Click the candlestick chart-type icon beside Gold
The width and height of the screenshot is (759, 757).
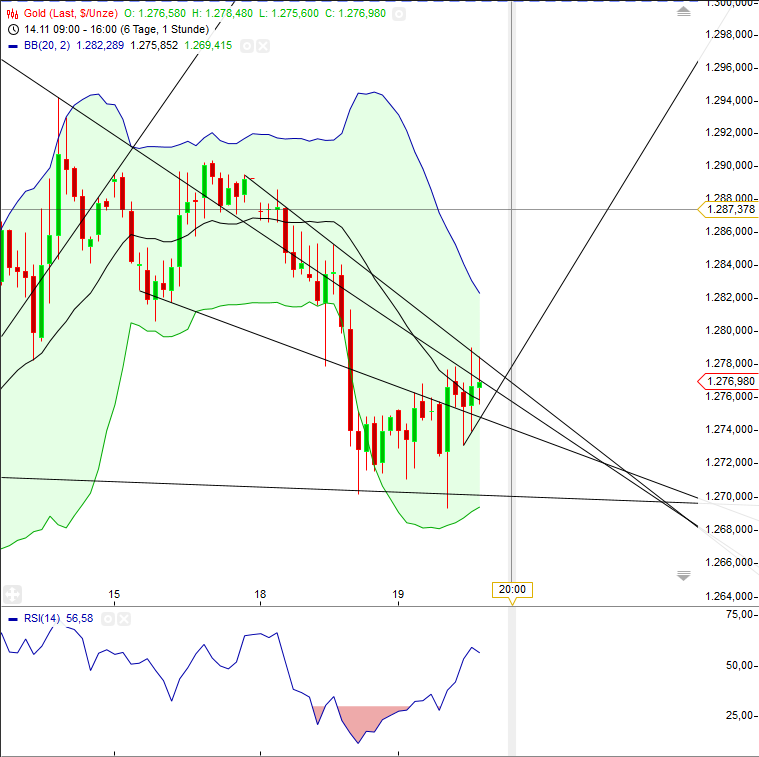[x=13, y=14]
